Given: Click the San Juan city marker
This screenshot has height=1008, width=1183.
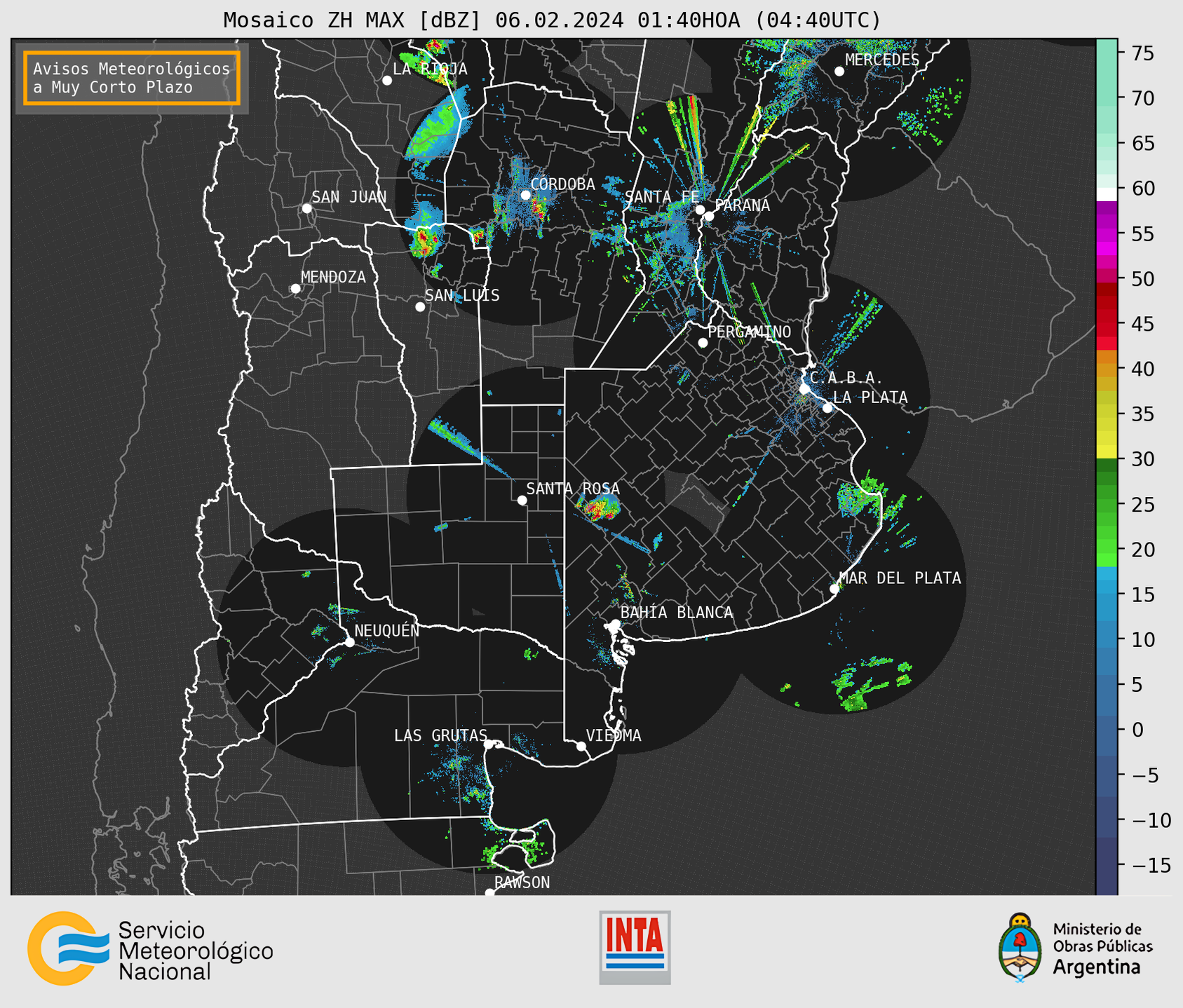Looking at the screenshot, I should point(306,208).
